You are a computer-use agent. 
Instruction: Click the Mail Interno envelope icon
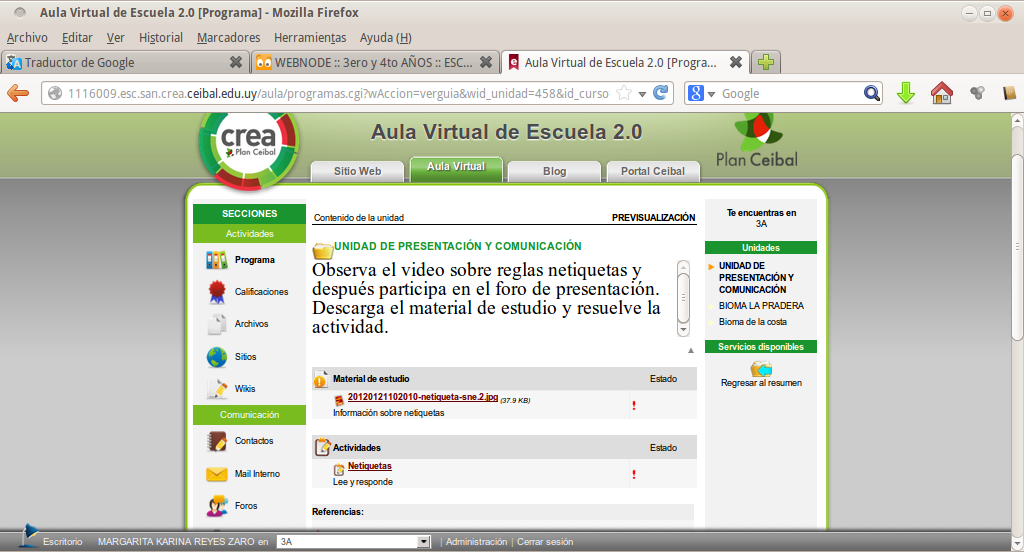click(216, 474)
